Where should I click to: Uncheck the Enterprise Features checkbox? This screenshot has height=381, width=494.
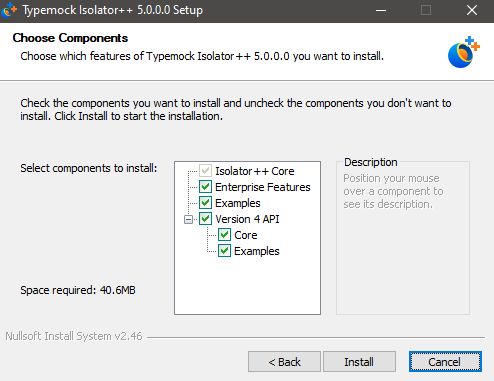(x=205, y=187)
